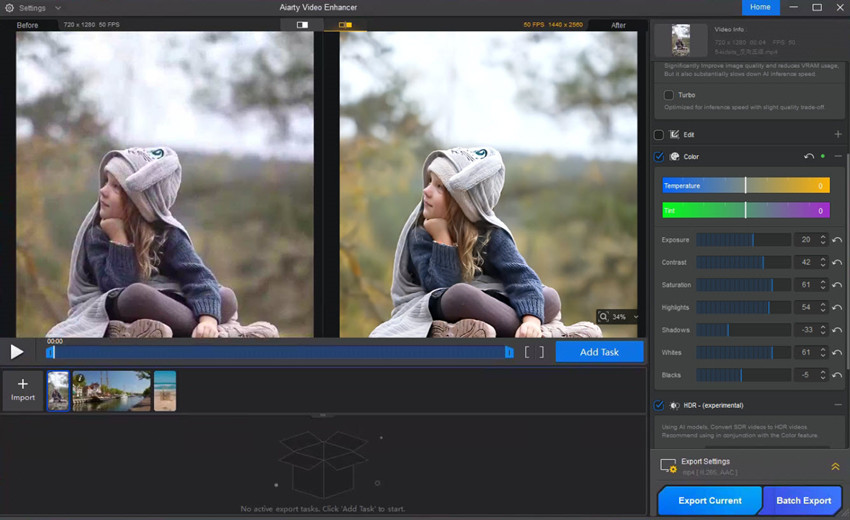Play the video preview
Screen dimensions: 850x520
17,352
